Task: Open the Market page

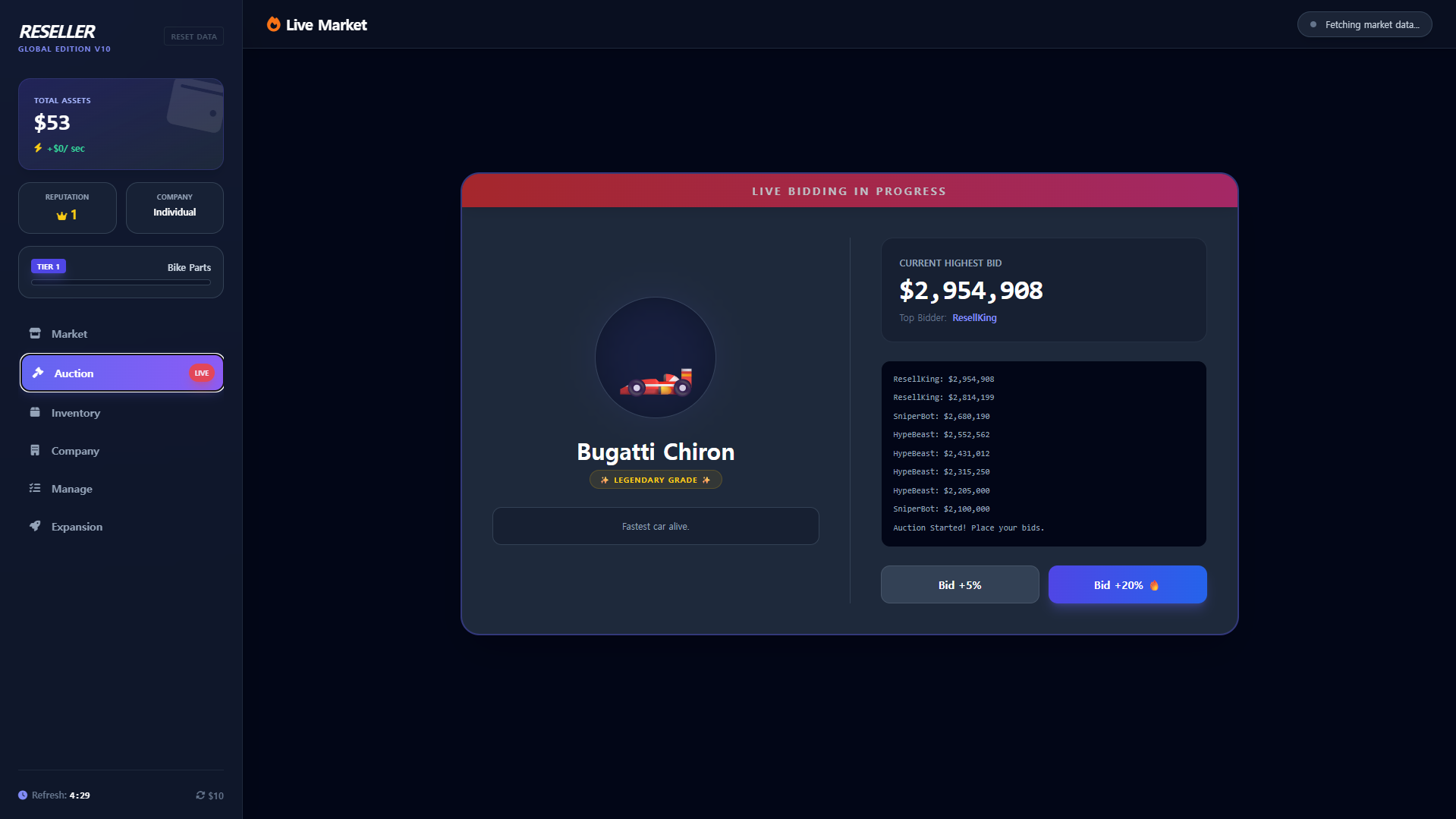Action: click(121, 334)
